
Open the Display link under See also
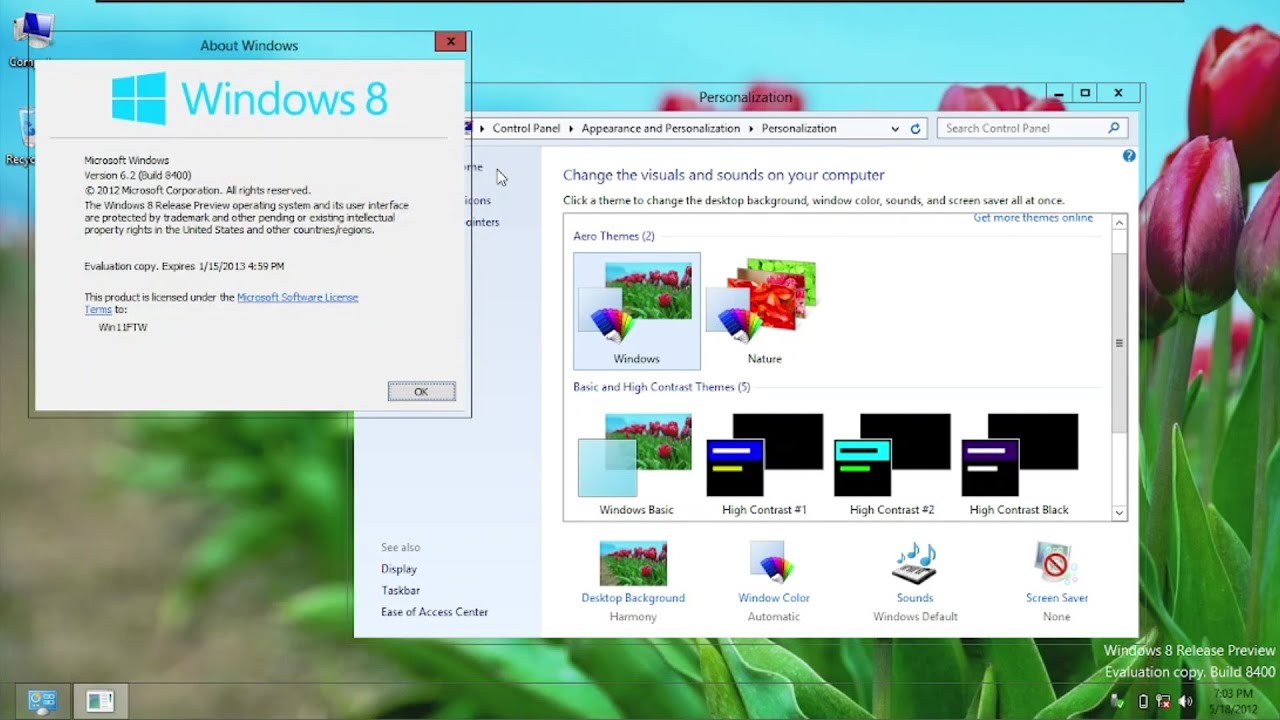click(399, 569)
